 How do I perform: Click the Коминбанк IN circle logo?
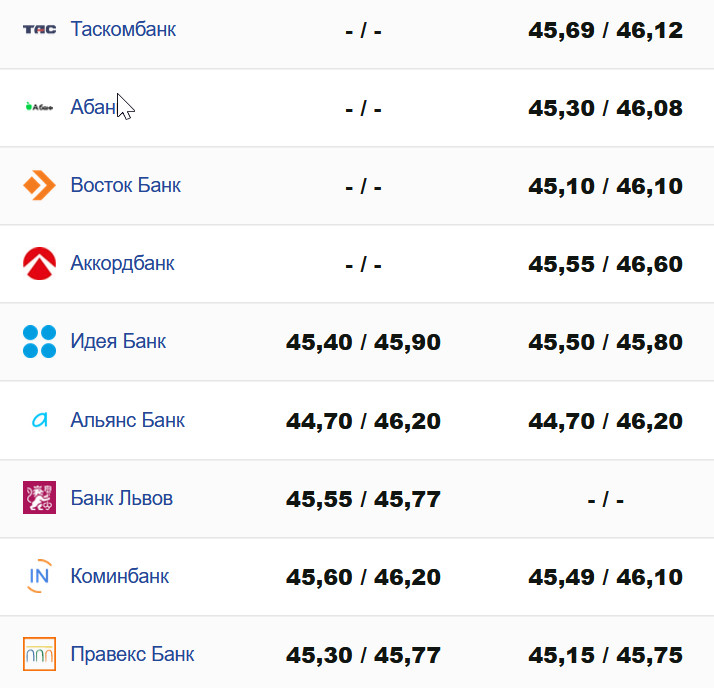click(x=40, y=576)
